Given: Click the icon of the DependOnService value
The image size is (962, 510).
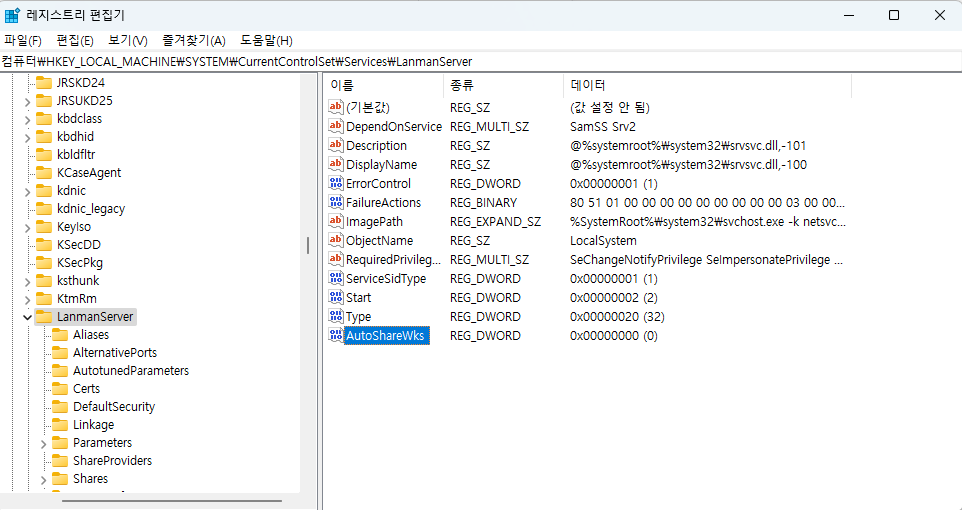Looking at the screenshot, I should click(335, 126).
